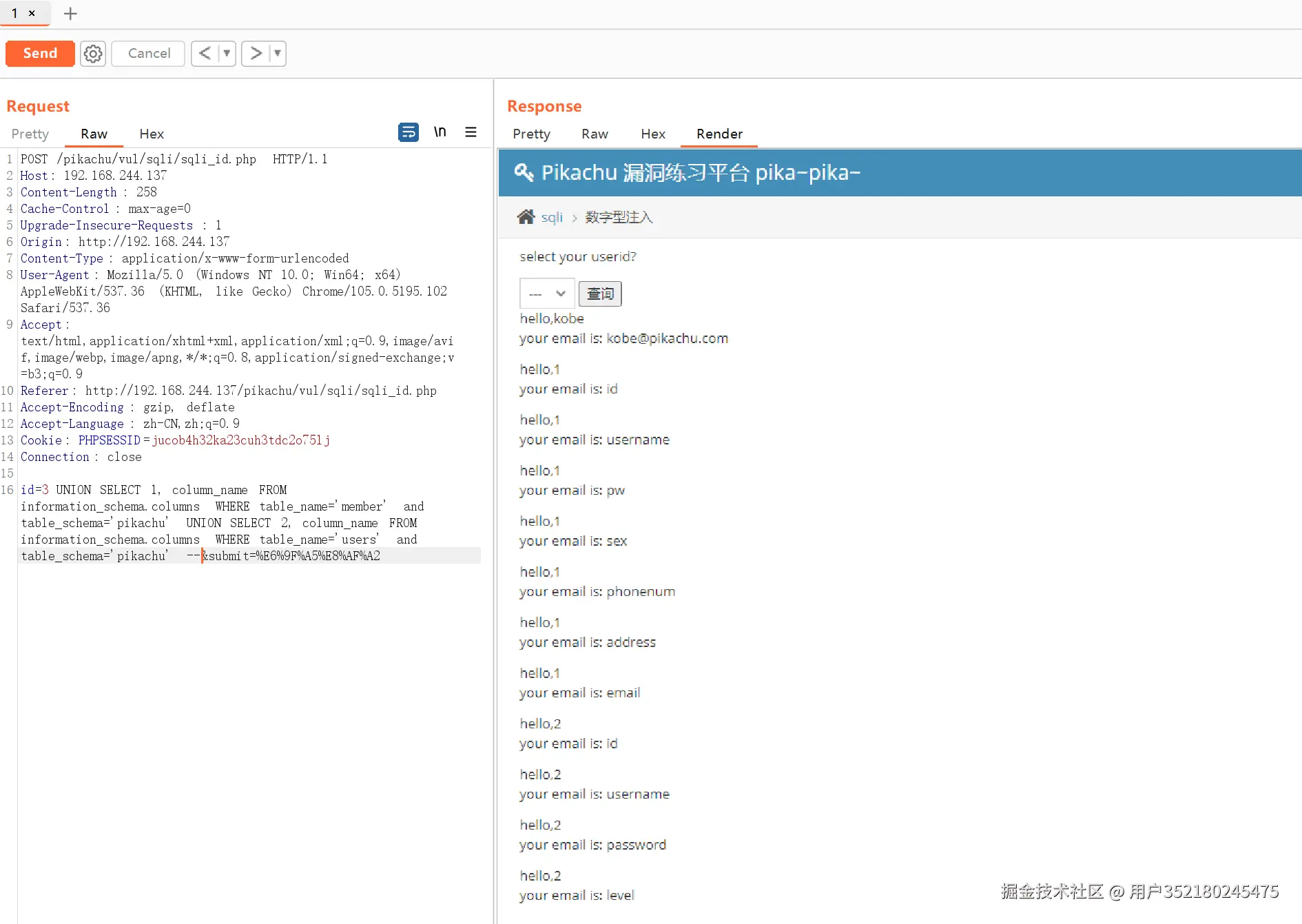Add a new Repeater tab
The height and width of the screenshot is (924, 1302).
[x=70, y=13]
